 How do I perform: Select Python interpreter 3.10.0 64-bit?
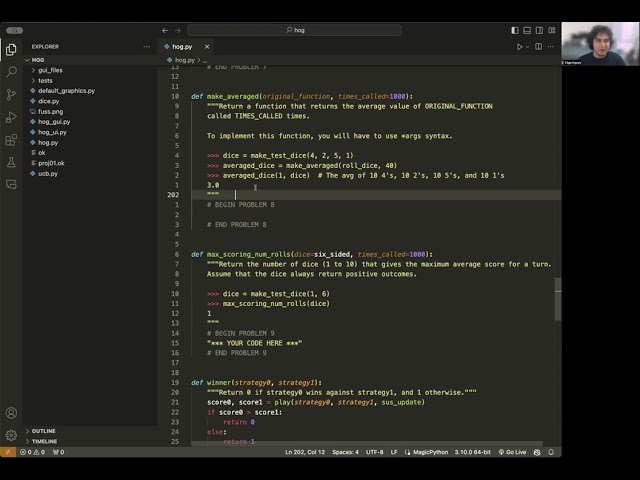pos(473,452)
